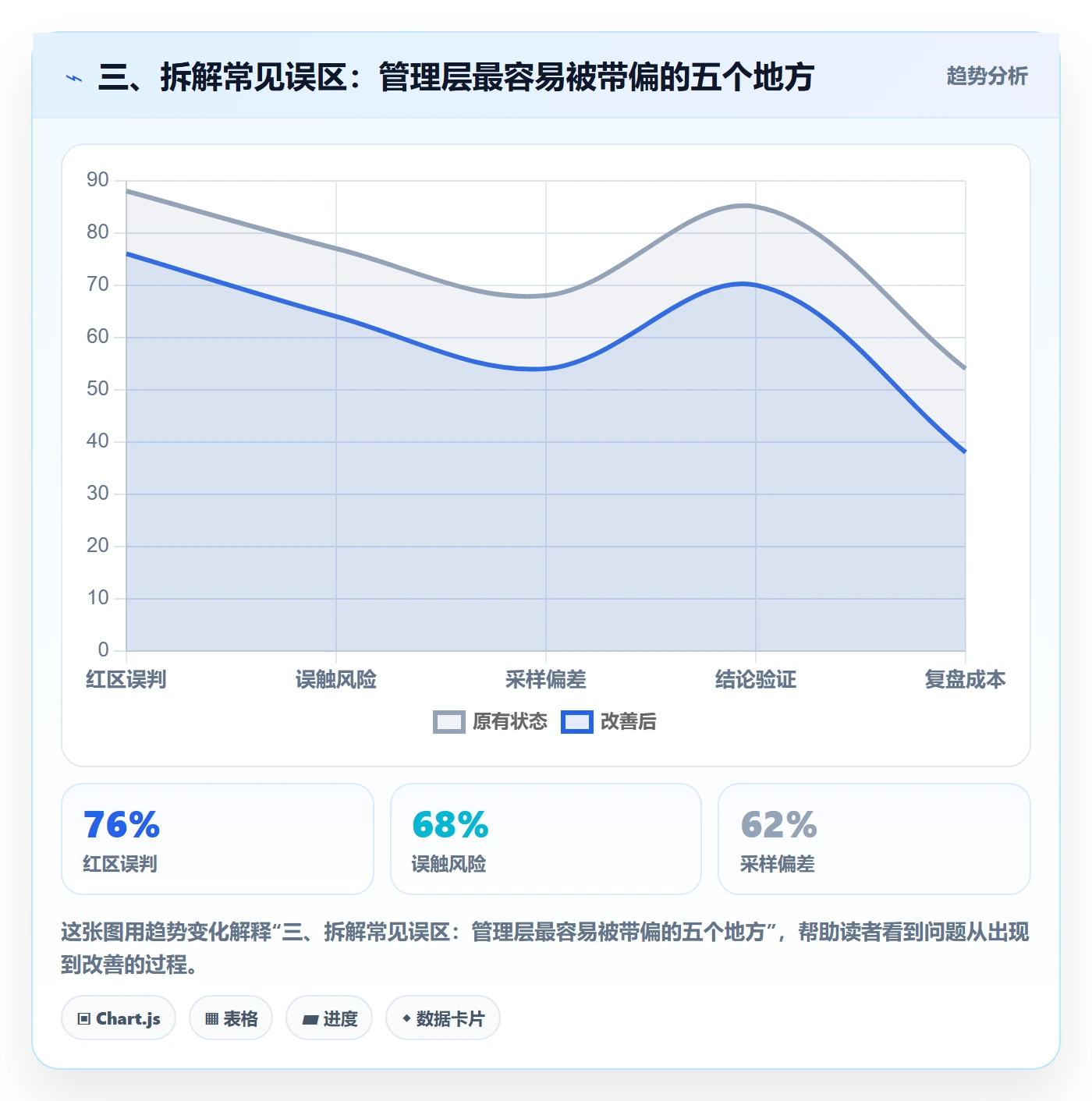Click the 76% value text
Image resolution: width=1092 pixels, height=1101 pixels.
pyautogui.click(x=122, y=825)
